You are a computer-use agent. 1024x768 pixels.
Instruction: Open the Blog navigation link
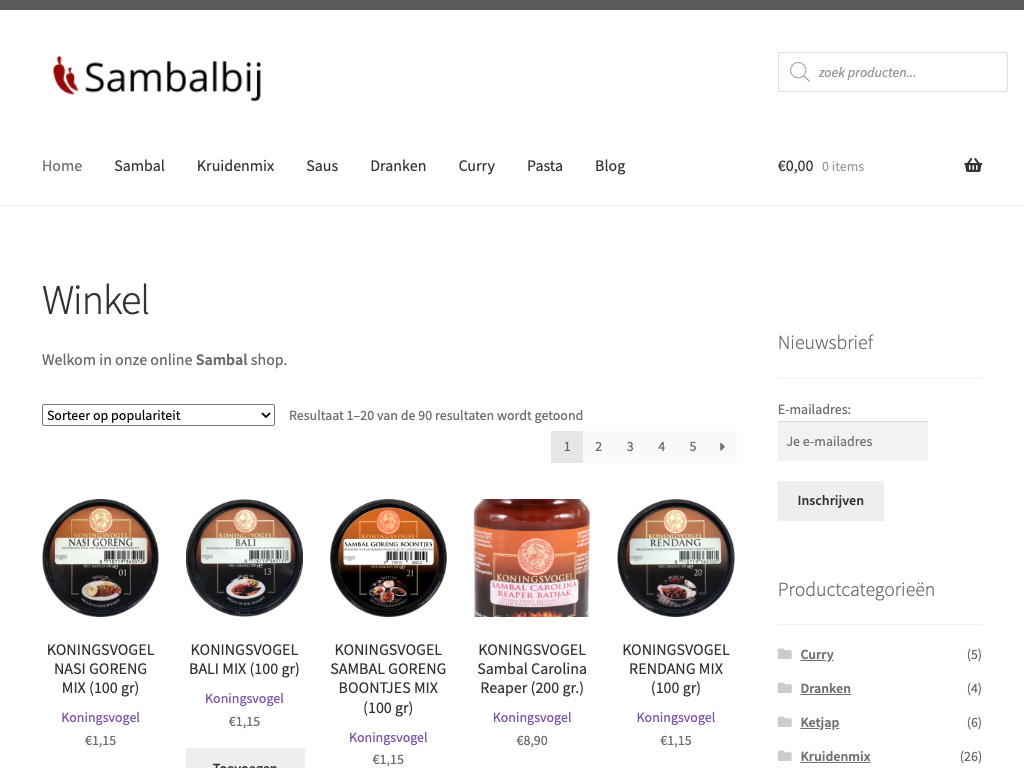tap(610, 166)
